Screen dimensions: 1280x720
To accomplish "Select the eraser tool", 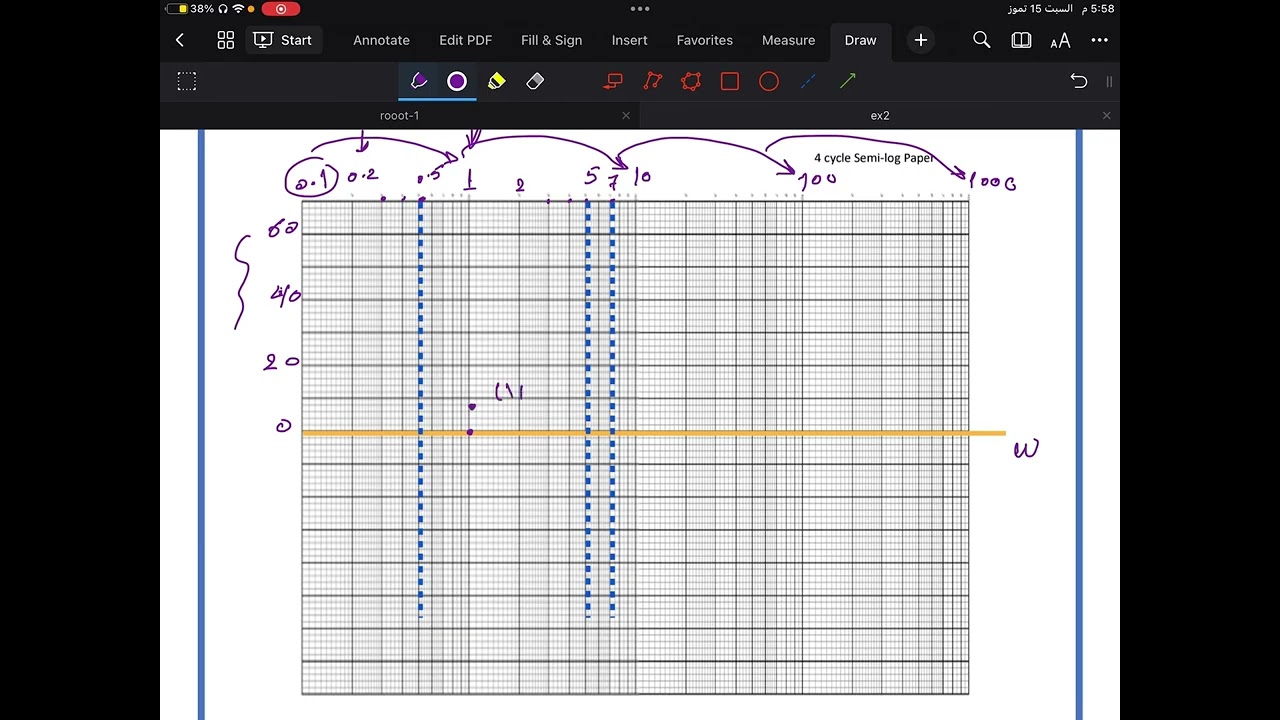I will tap(535, 81).
